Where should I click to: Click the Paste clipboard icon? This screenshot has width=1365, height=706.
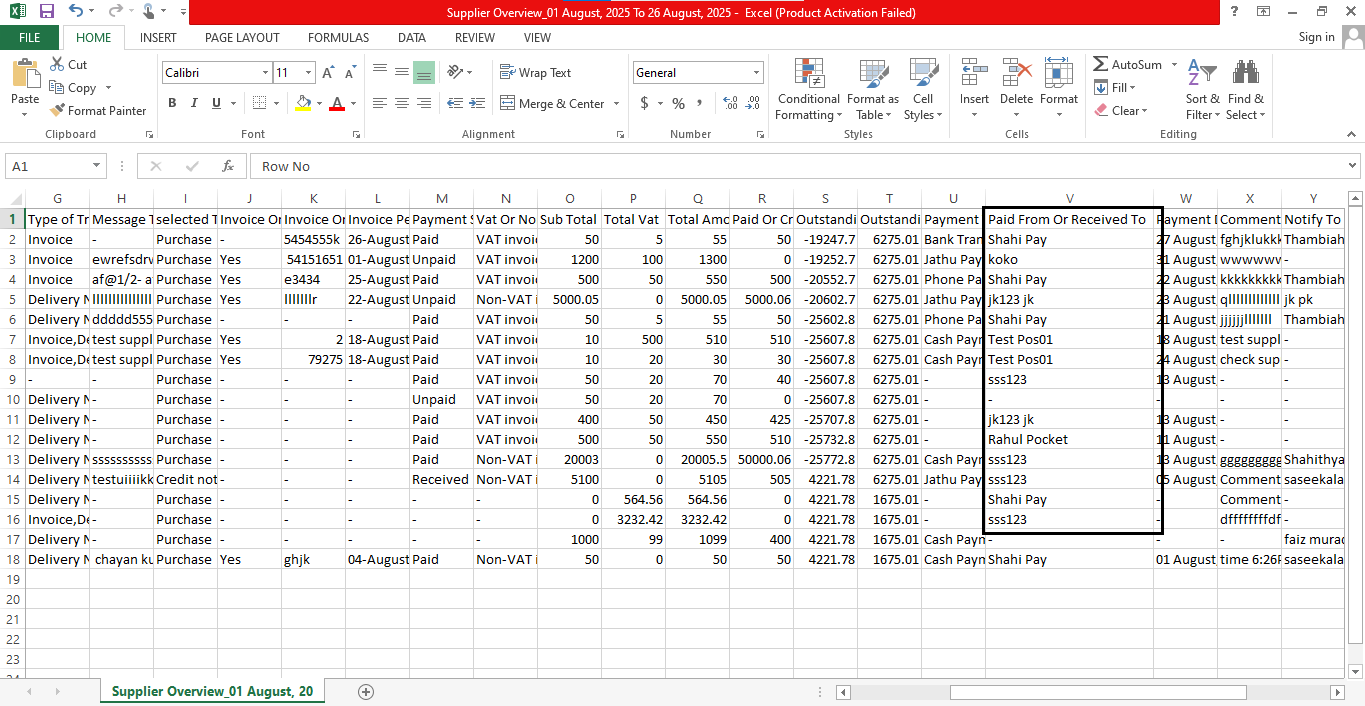click(25, 74)
